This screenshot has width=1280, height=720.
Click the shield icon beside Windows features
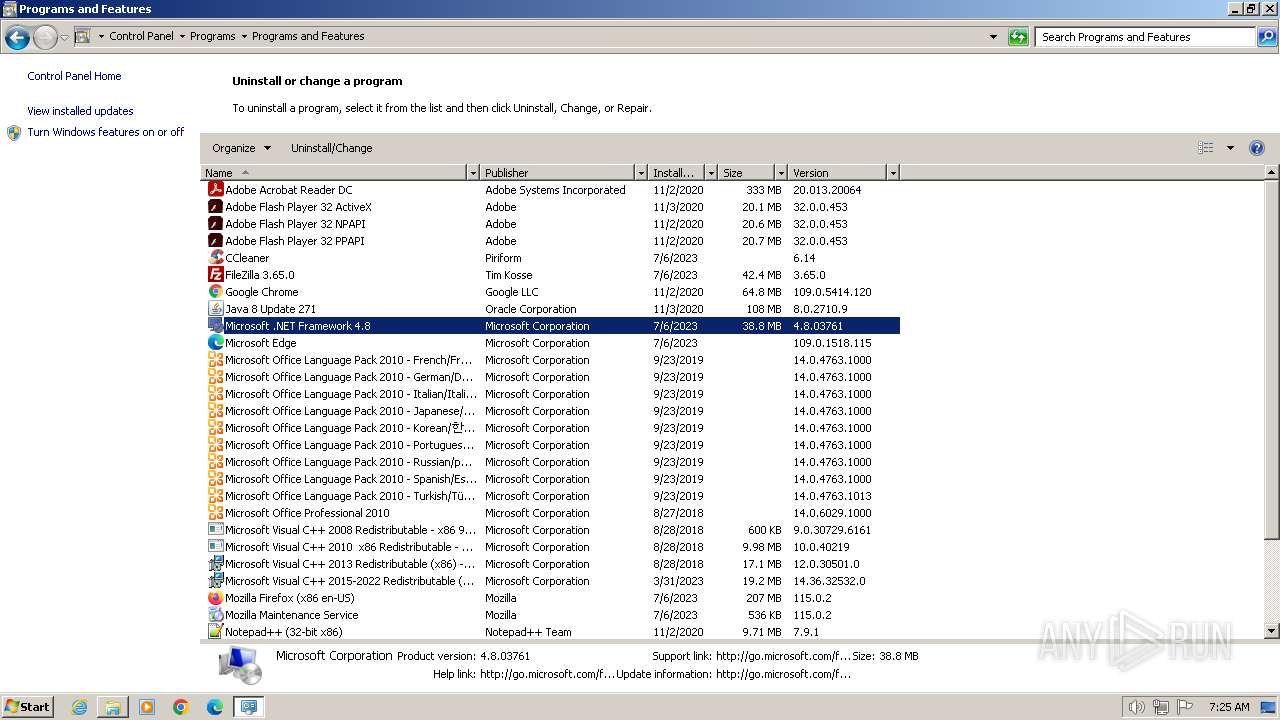14,133
